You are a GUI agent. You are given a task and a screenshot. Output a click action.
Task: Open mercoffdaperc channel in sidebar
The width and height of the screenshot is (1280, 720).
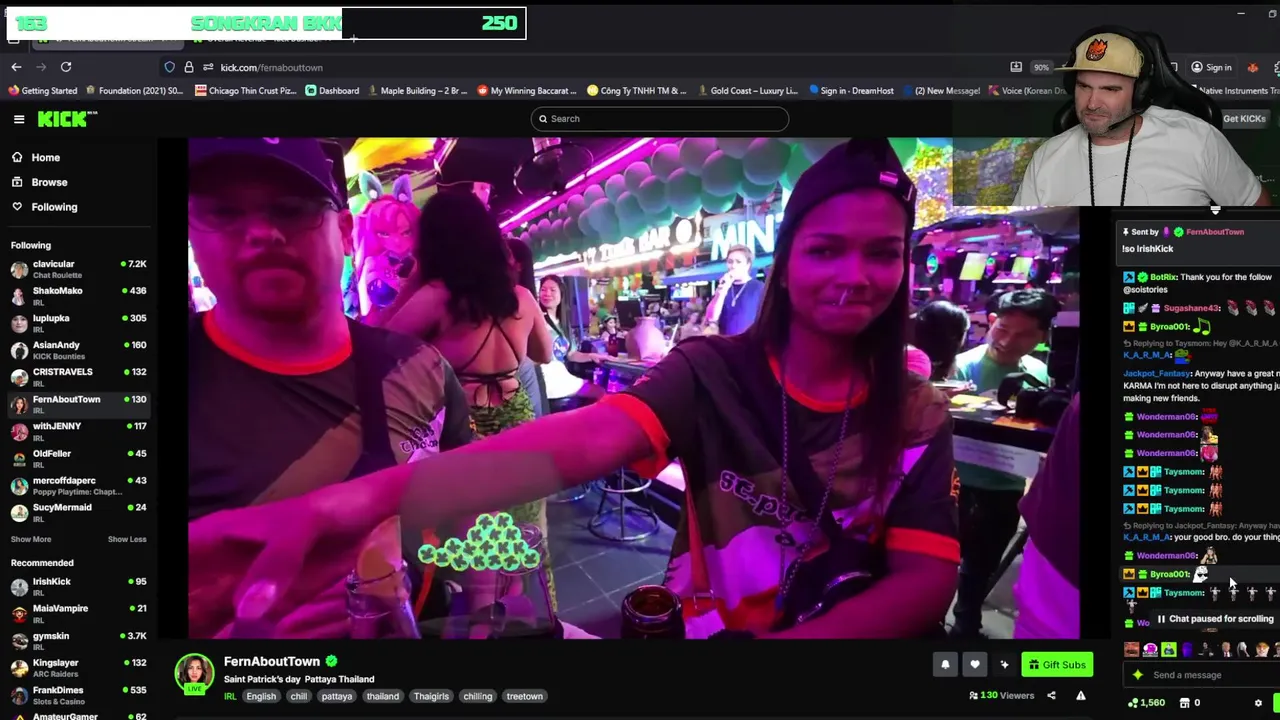(79, 485)
